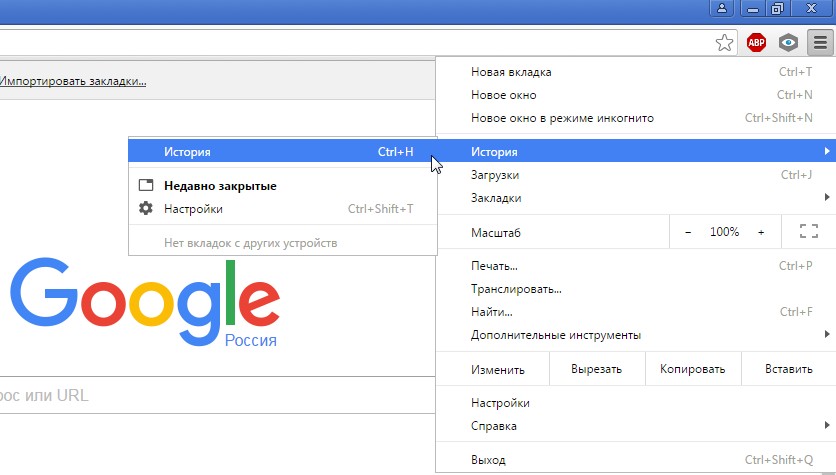
Task: Decrease zoom with the minus button
Action: point(688,232)
